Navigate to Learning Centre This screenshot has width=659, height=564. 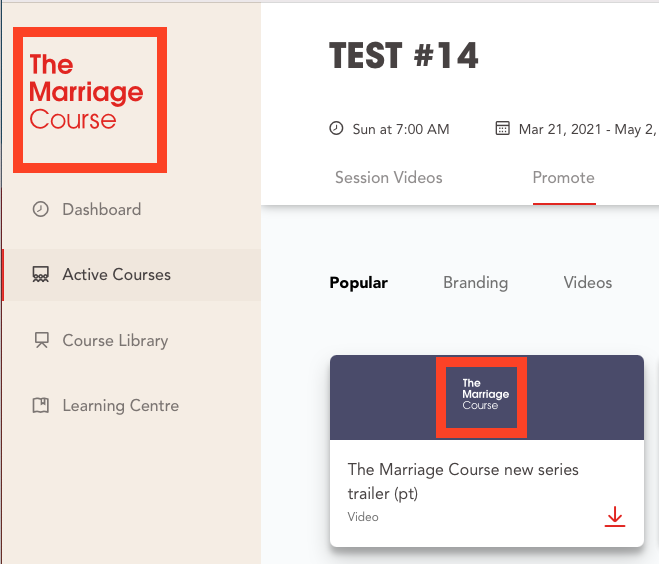tap(121, 405)
